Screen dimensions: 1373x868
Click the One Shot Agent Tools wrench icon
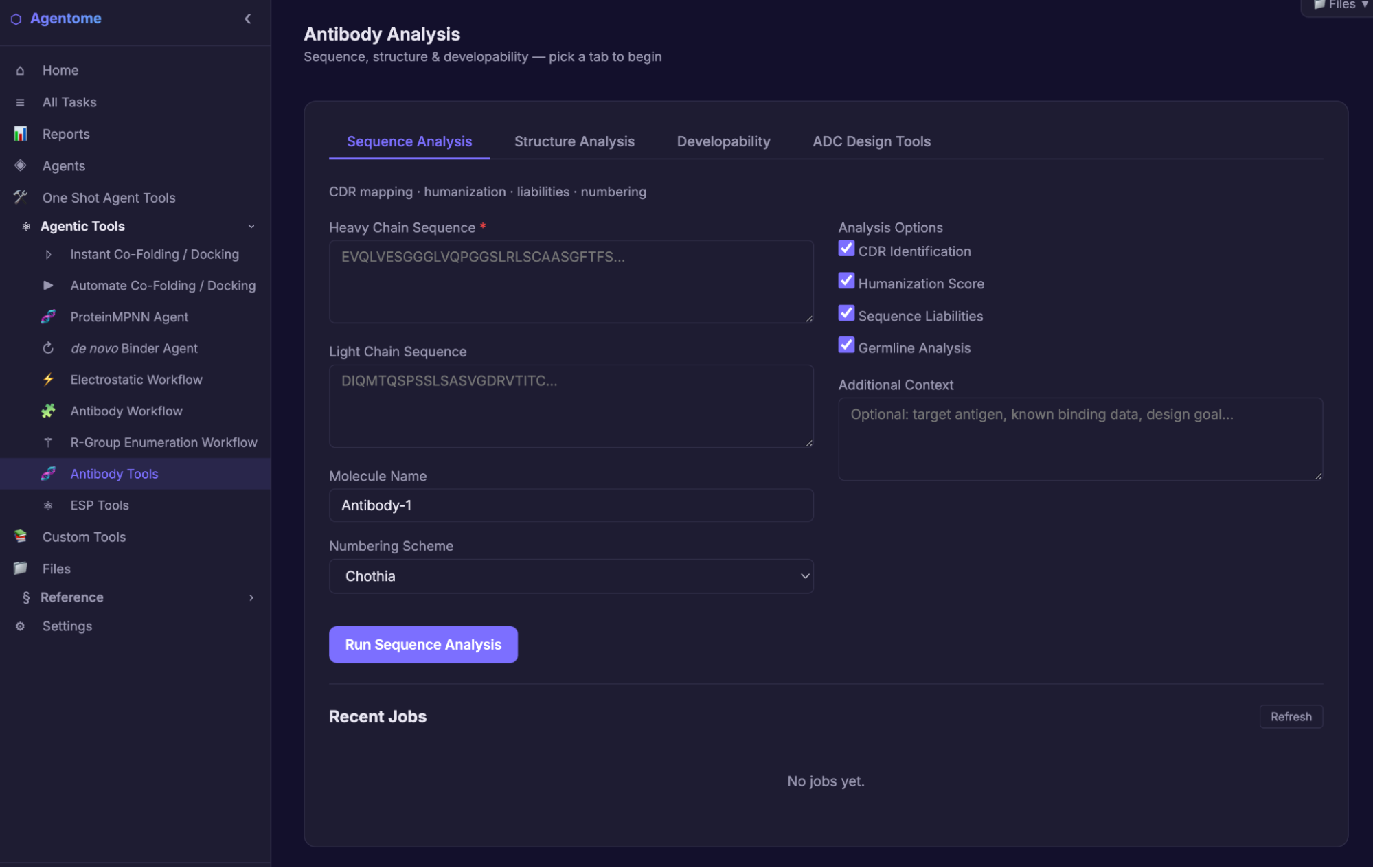click(x=20, y=197)
